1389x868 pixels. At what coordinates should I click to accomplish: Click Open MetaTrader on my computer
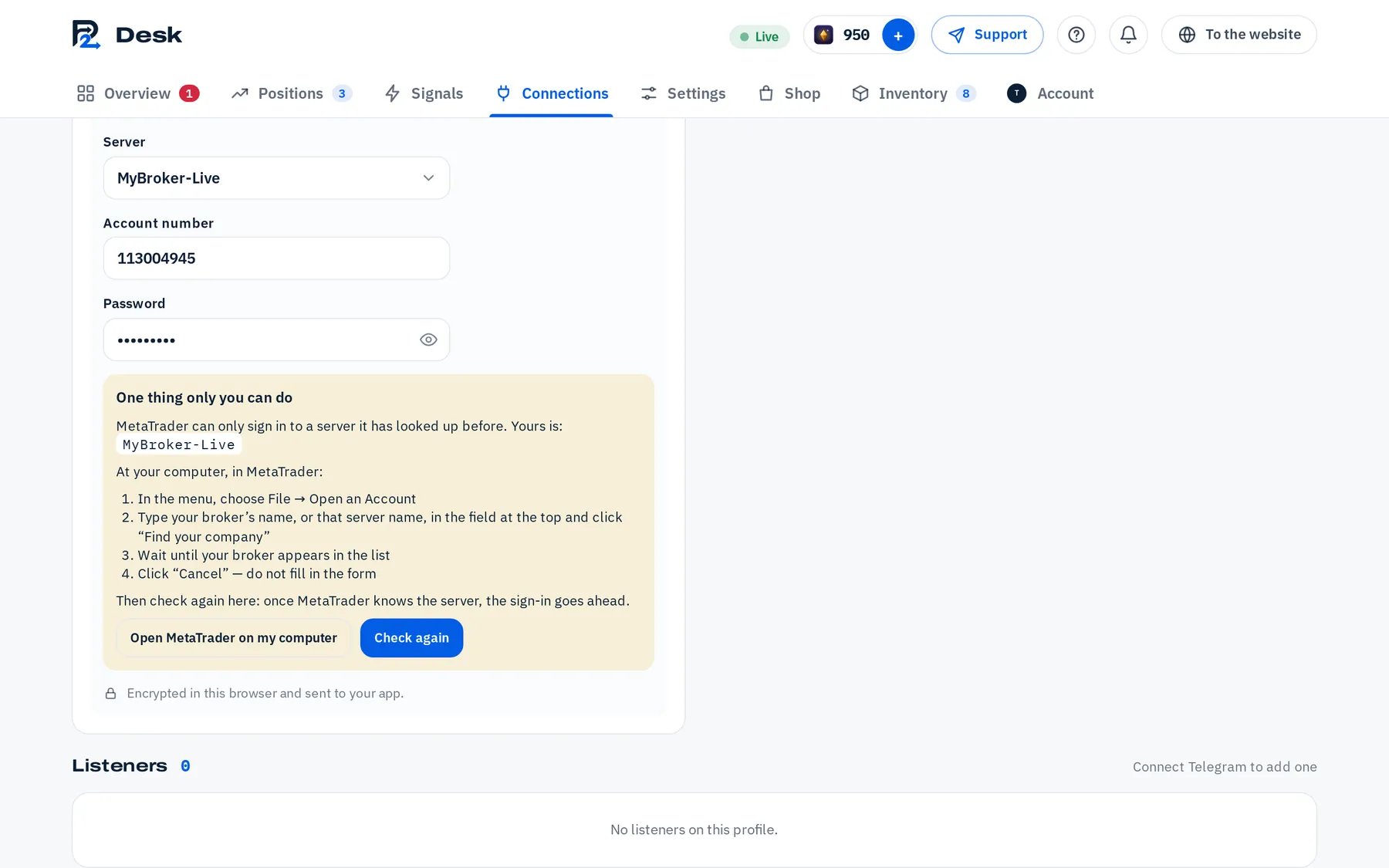point(234,638)
